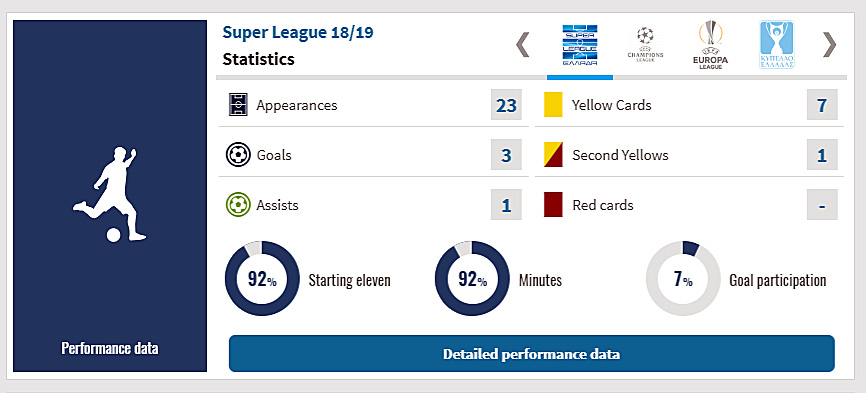
Task: Click the football pitch Appearances icon
Action: [238, 105]
